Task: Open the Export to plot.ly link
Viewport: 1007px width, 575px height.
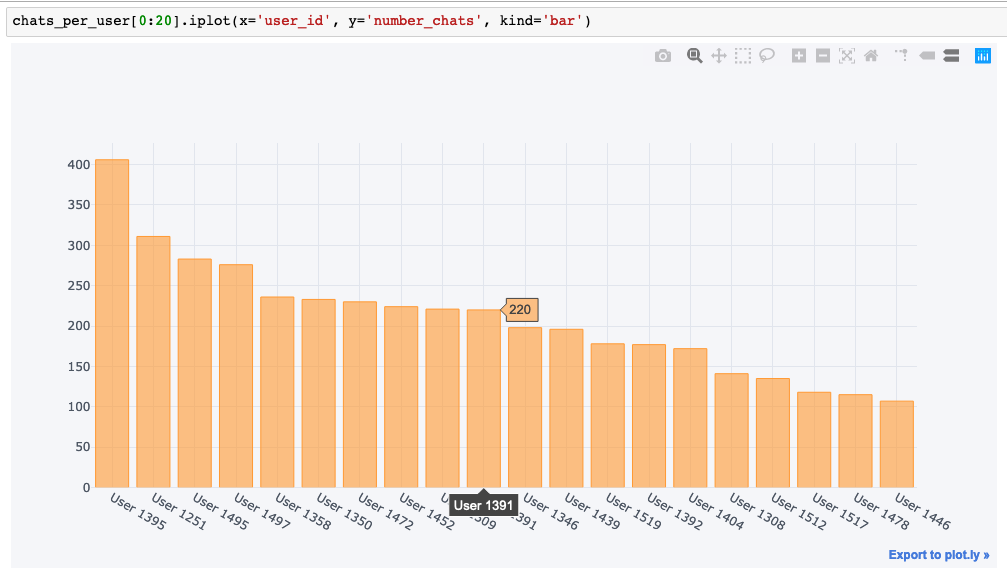Action: 939,555
